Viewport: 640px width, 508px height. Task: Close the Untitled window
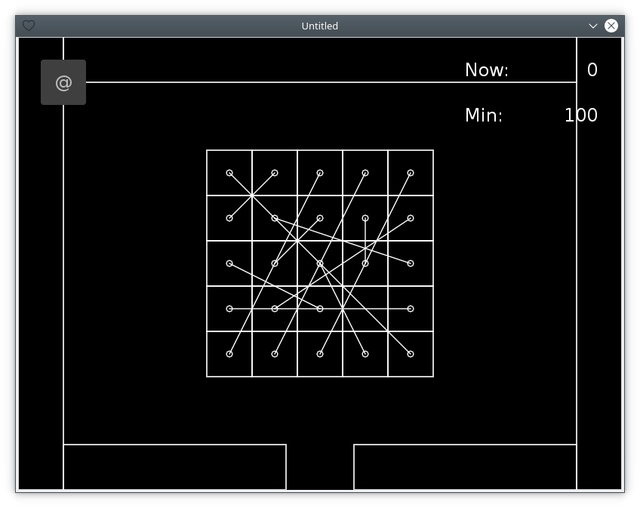[611, 26]
